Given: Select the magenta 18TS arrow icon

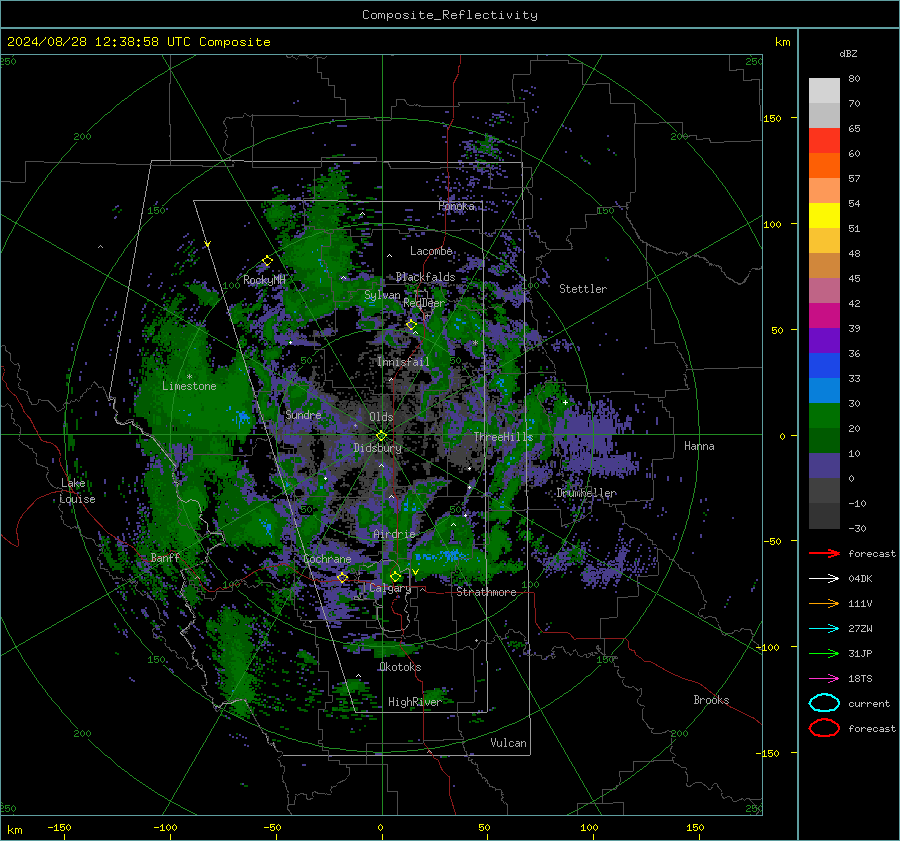Looking at the screenshot, I should [x=824, y=679].
